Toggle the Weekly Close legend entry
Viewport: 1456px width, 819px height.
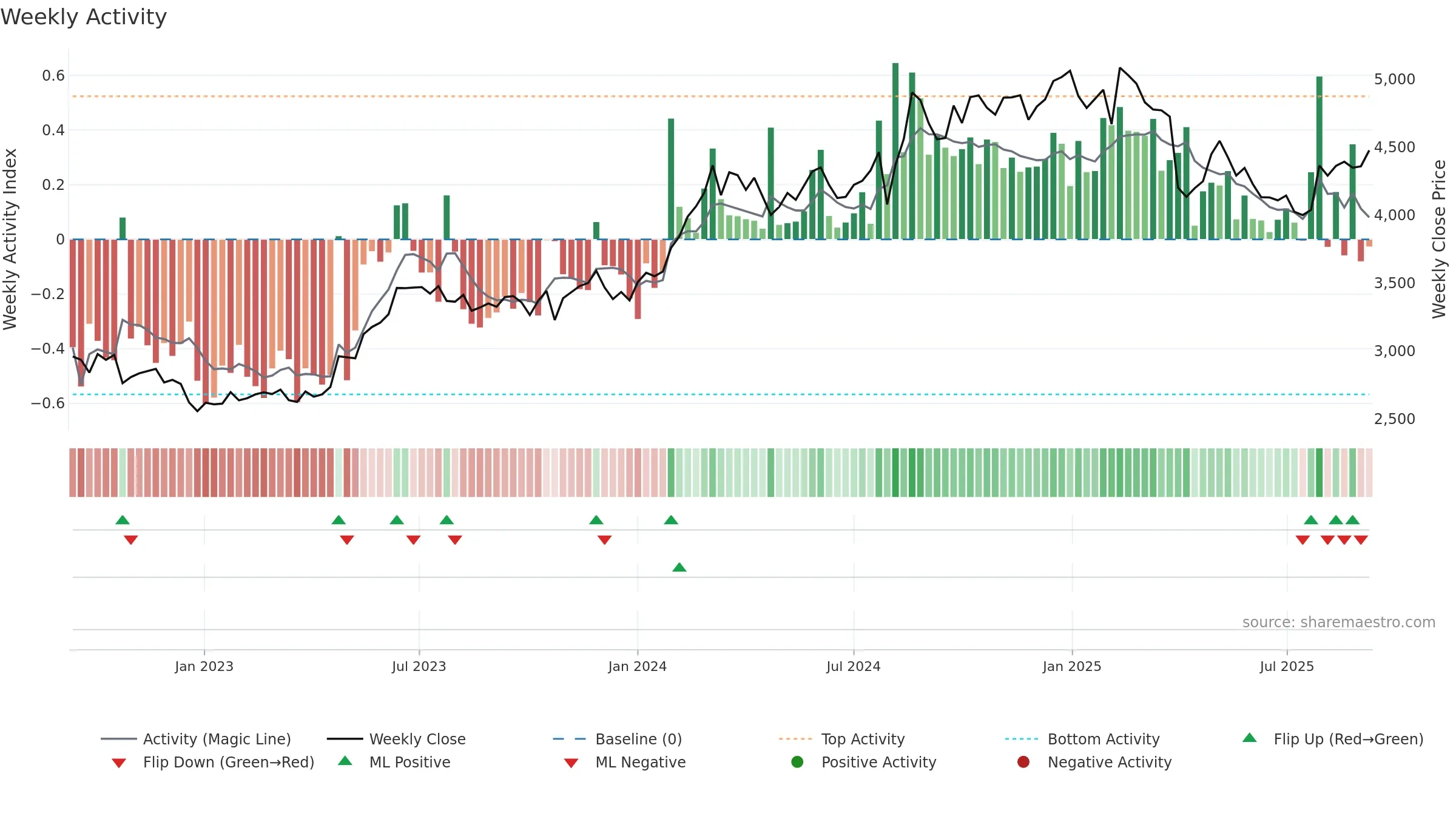pos(396,739)
